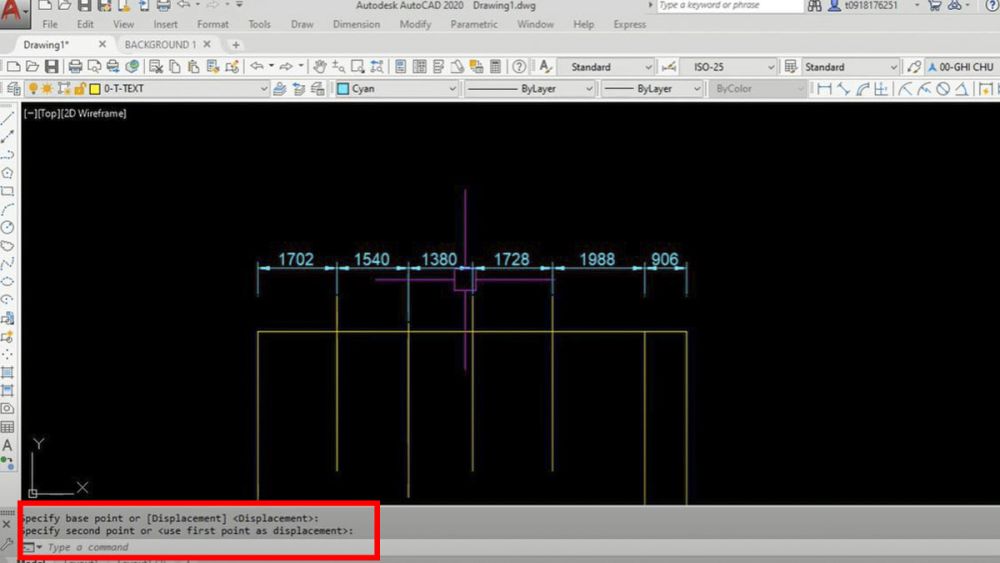
Task: Select the Circle tool in Draw toolbar
Action: [8, 227]
